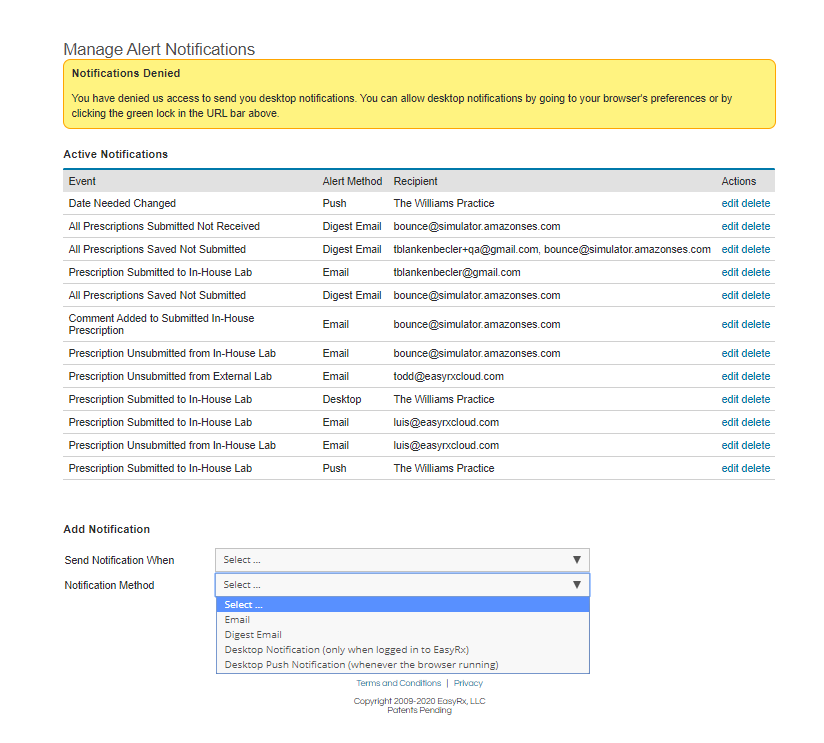Select the todd@easyrxcloud.com recipient cell
824x743 pixels.
pyautogui.click(x=448, y=376)
